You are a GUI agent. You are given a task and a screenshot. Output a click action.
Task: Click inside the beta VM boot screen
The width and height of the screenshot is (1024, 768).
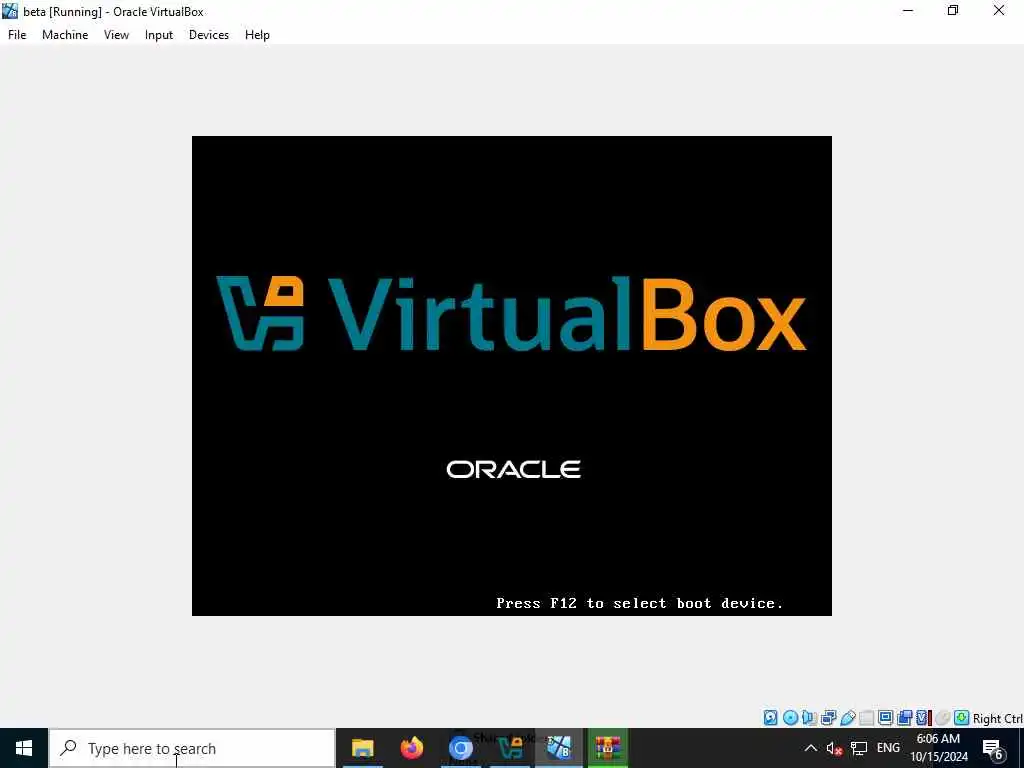(511, 376)
